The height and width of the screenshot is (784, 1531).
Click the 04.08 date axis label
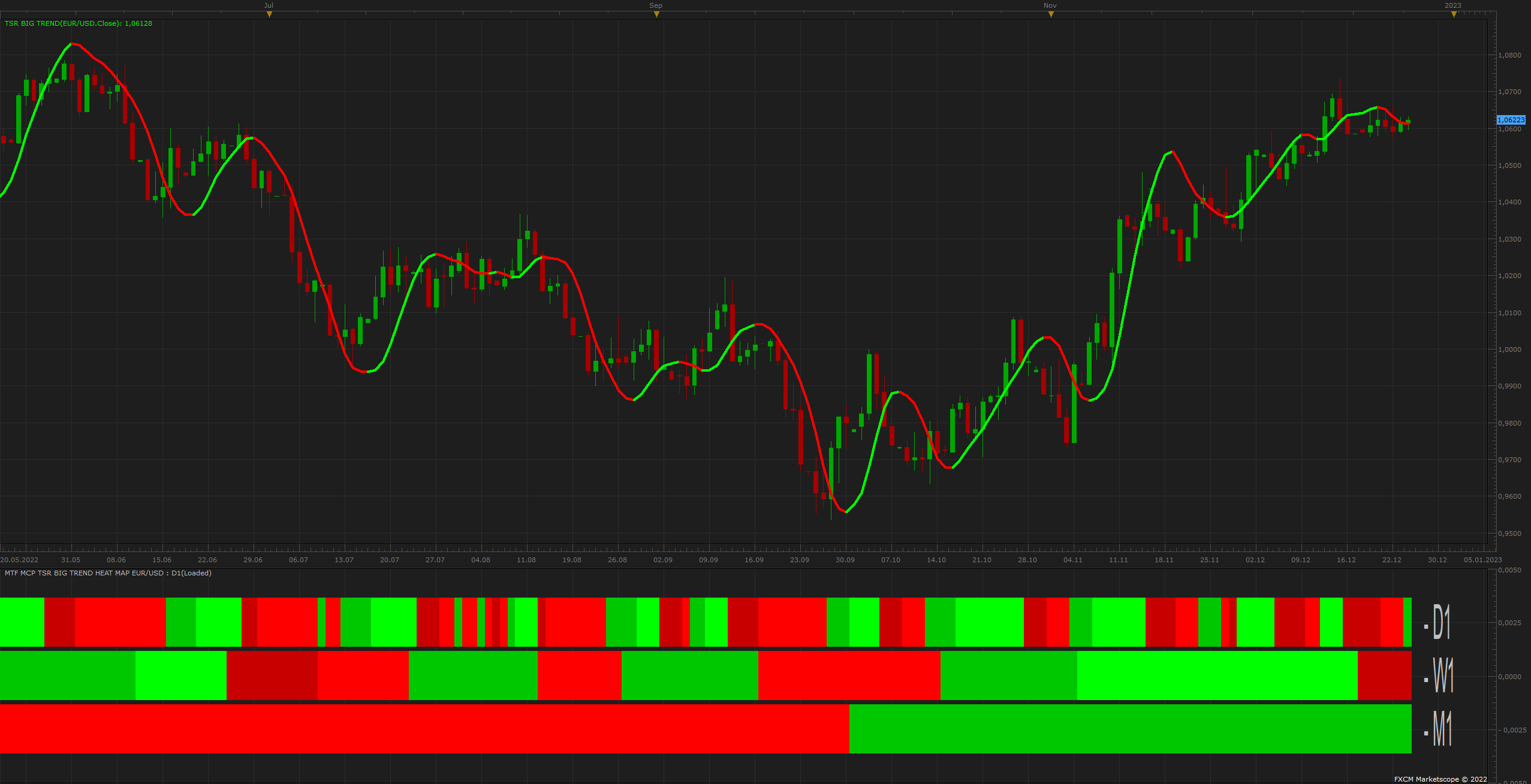[x=481, y=560]
